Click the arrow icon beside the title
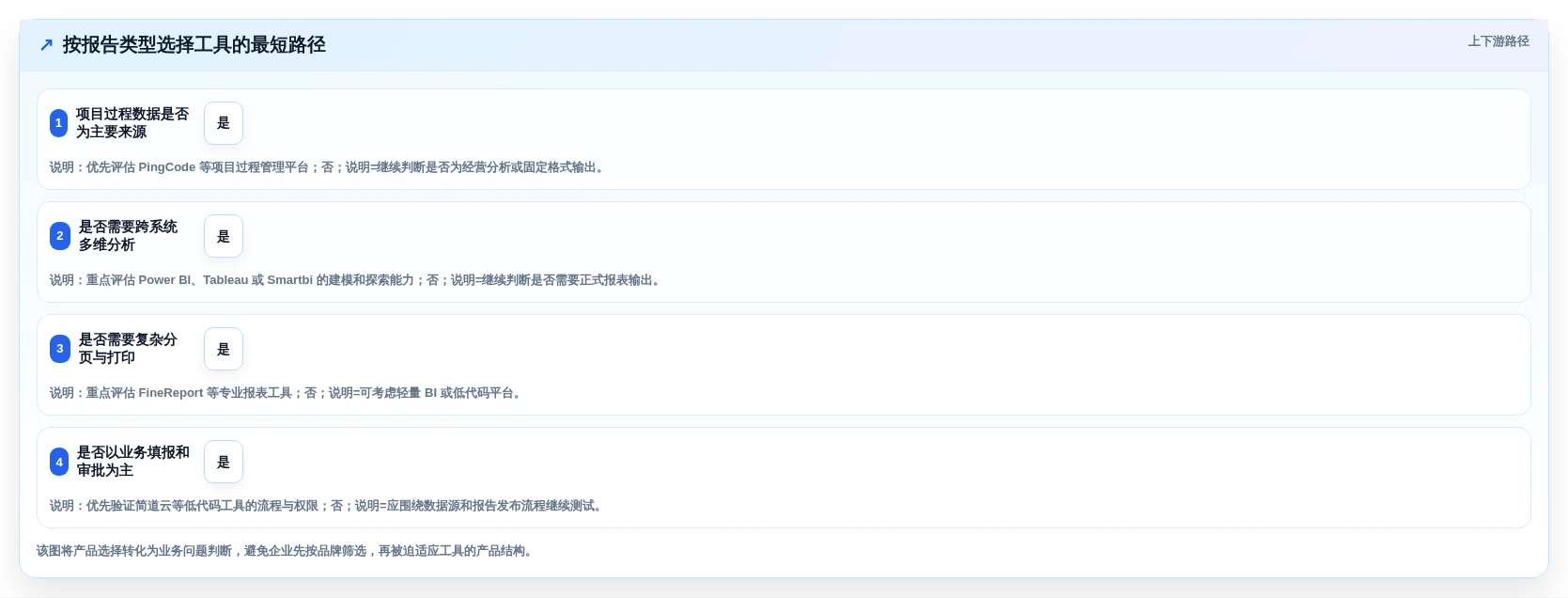 click(x=46, y=45)
